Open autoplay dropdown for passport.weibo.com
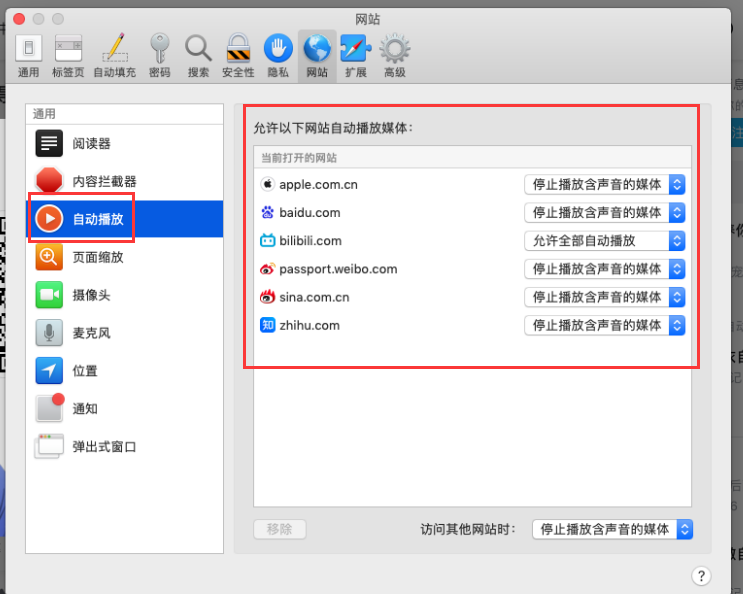Image resolution: width=743 pixels, height=594 pixels. [x=605, y=269]
